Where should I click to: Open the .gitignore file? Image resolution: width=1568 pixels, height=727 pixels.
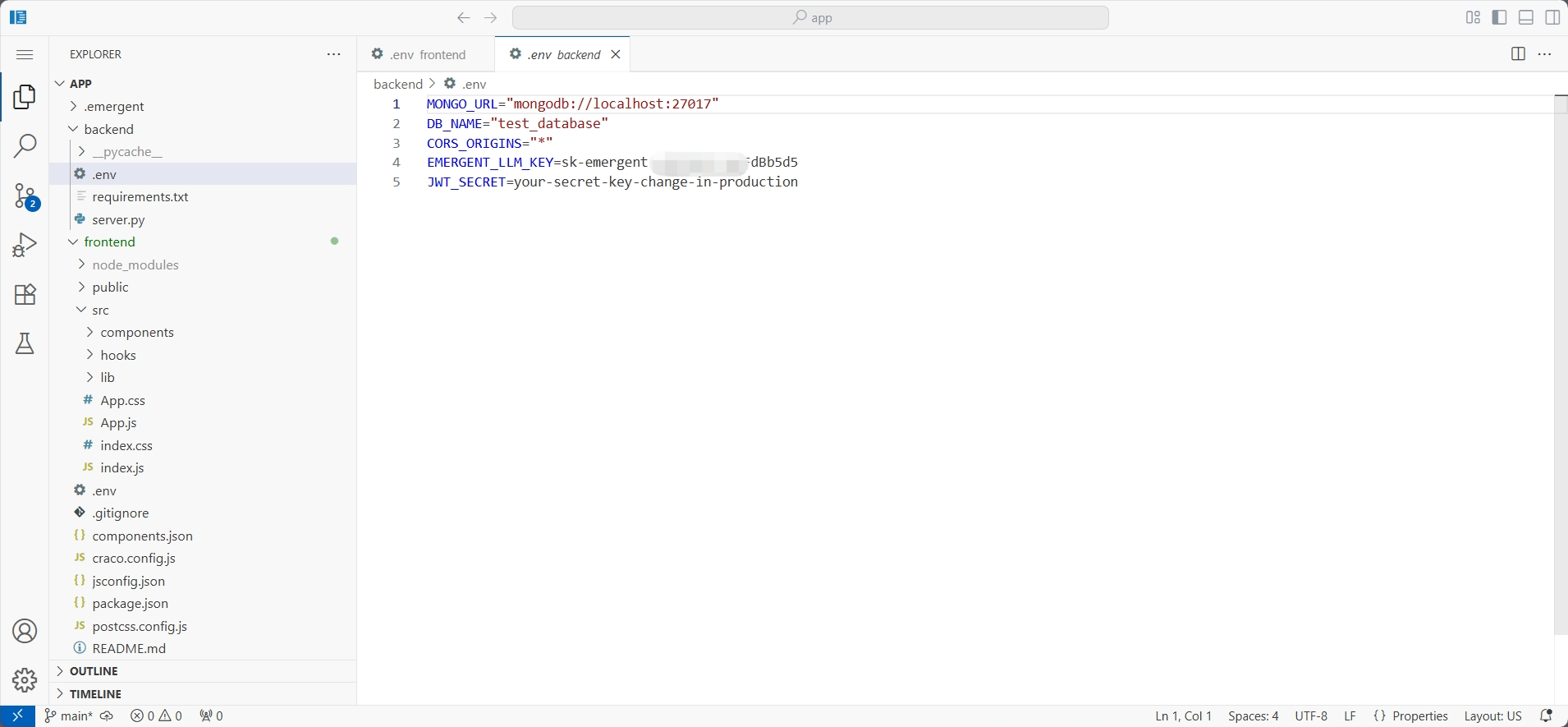[203, 513]
